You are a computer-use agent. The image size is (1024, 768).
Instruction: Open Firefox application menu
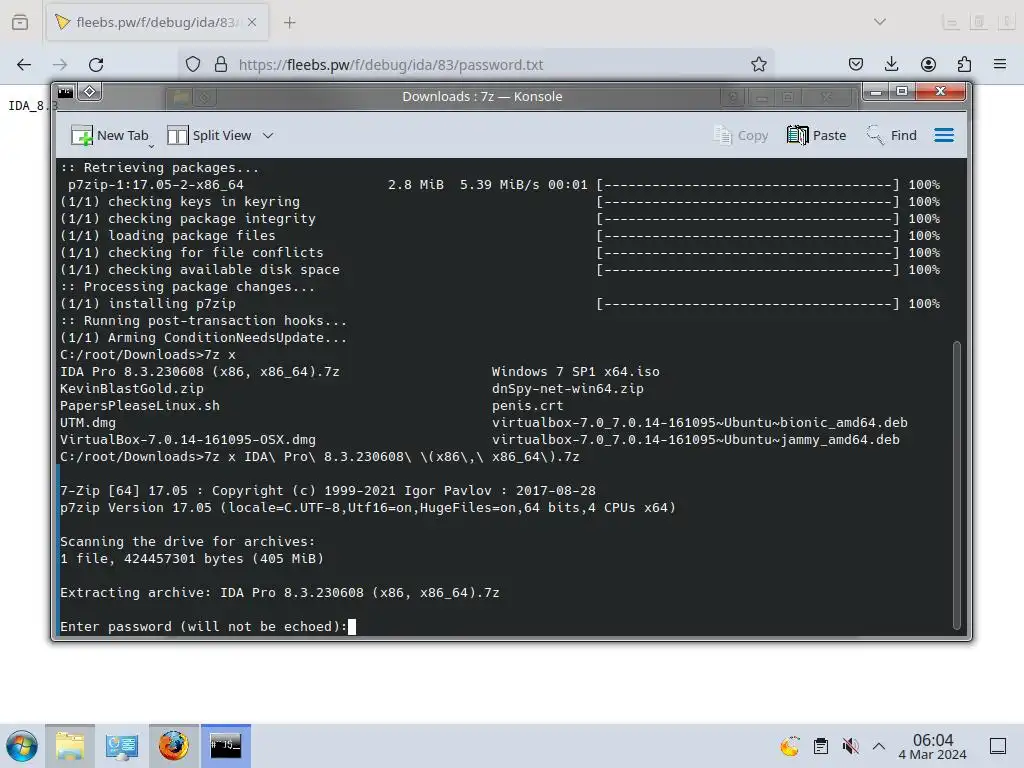pyautogui.click(x=1000, y=64)
